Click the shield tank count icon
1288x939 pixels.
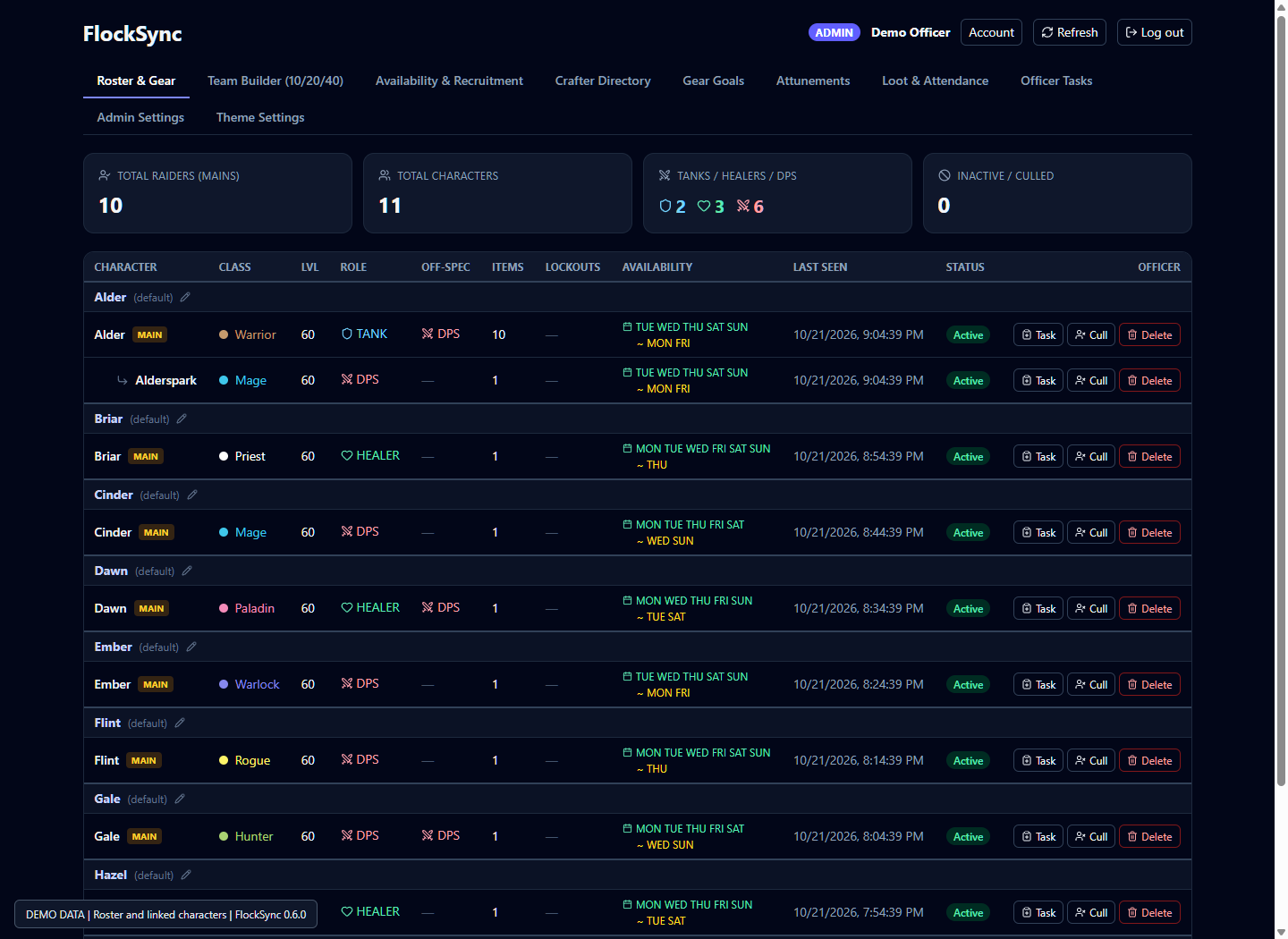[665, 207]
